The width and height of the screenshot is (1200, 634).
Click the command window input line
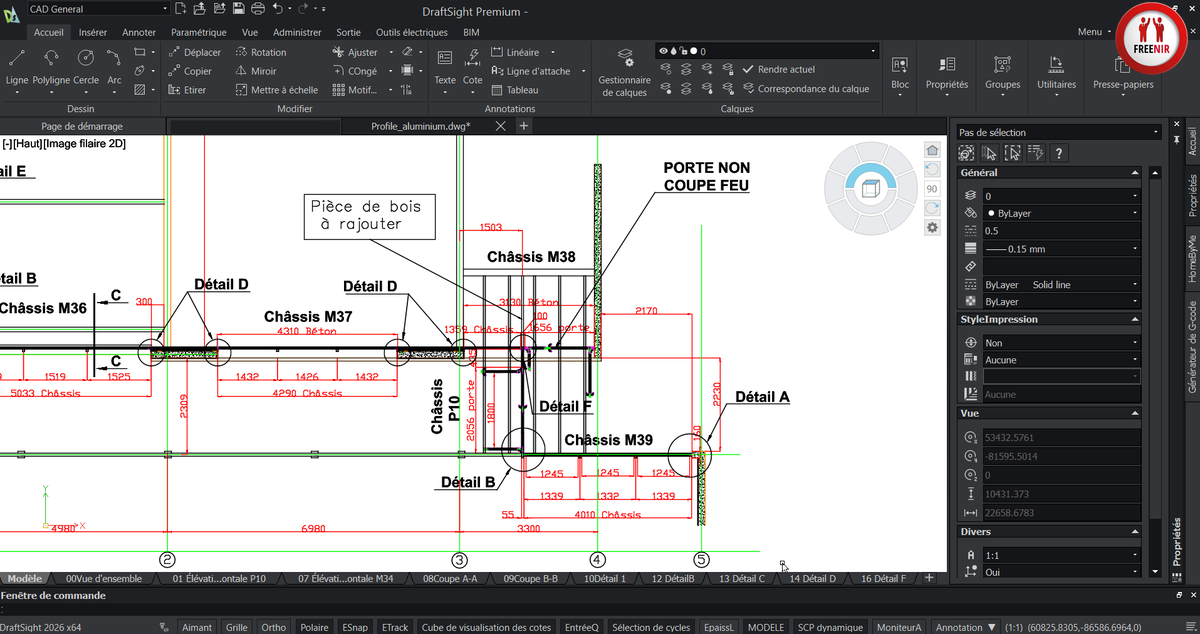pyautogui.click(x=600, y=609)
